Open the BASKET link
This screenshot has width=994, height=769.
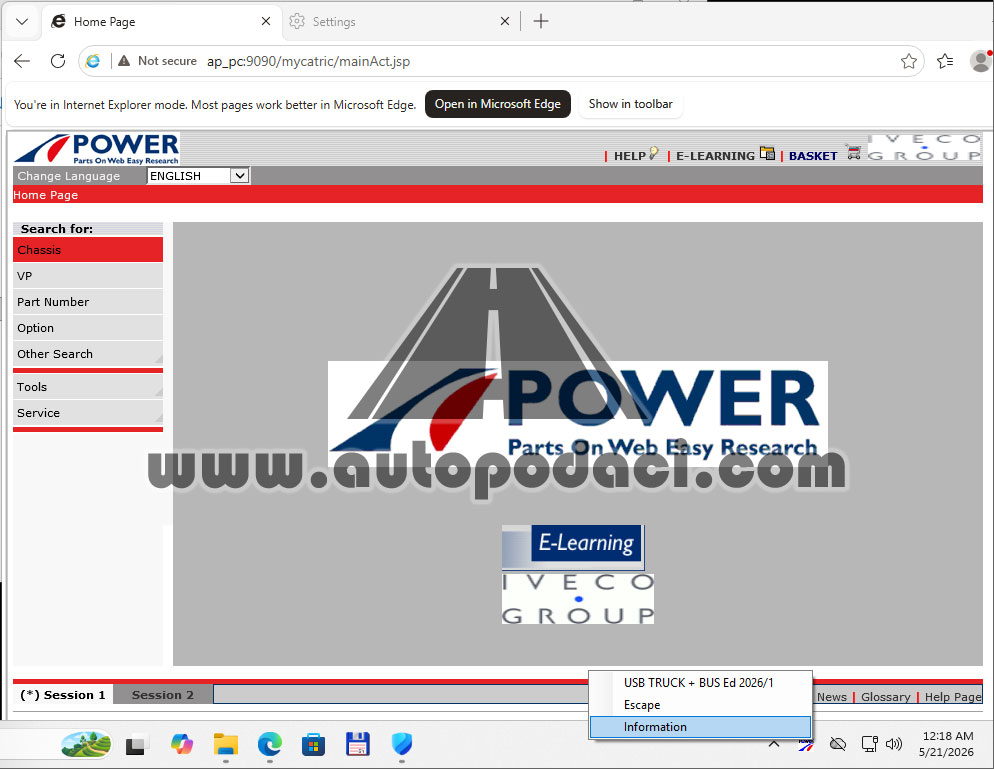813,156
